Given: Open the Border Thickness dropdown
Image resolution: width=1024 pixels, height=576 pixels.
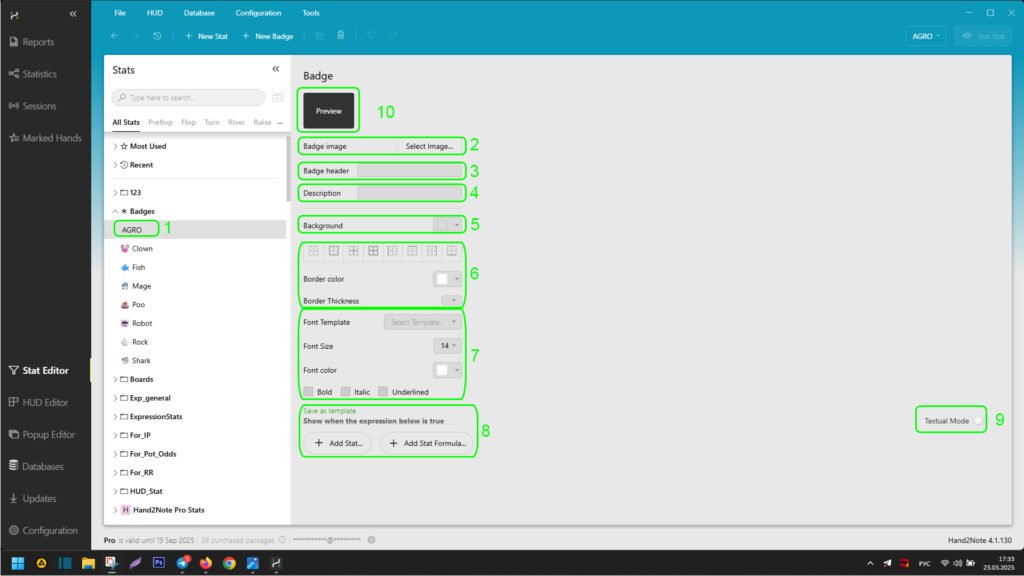Looking at the screenshot, I should coord(452,300).
